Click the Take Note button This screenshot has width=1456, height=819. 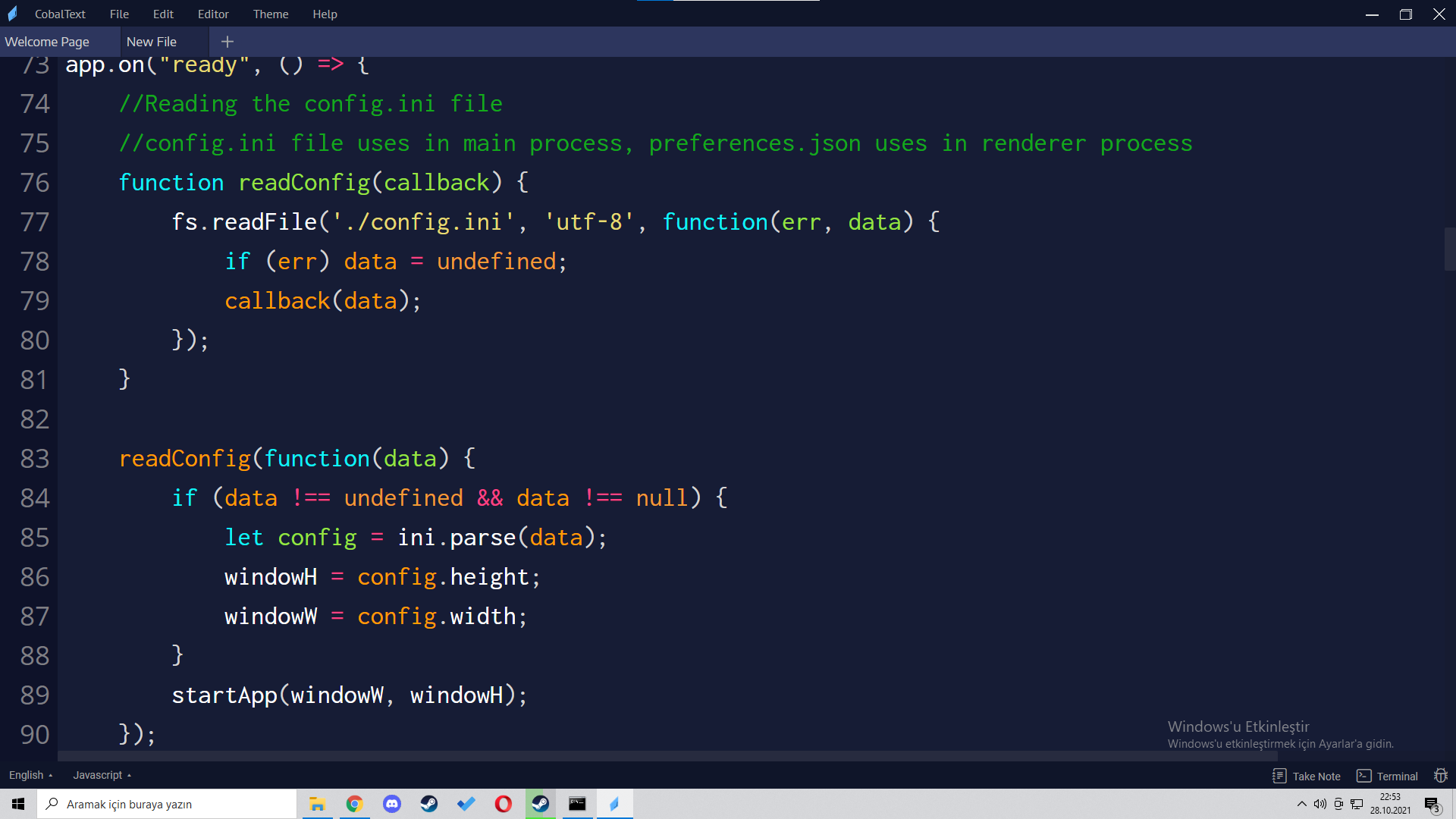(x=1307, y=776)
